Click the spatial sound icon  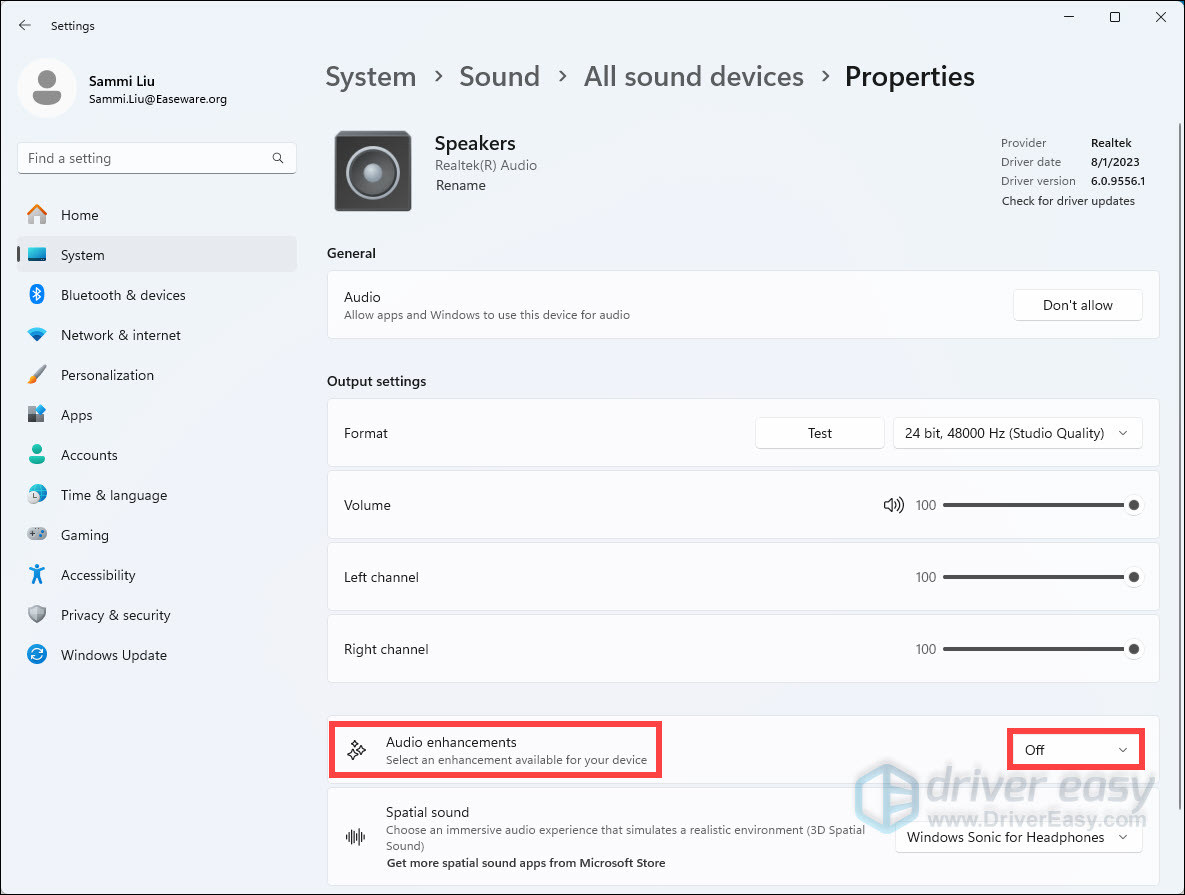[x=356, y=837]
